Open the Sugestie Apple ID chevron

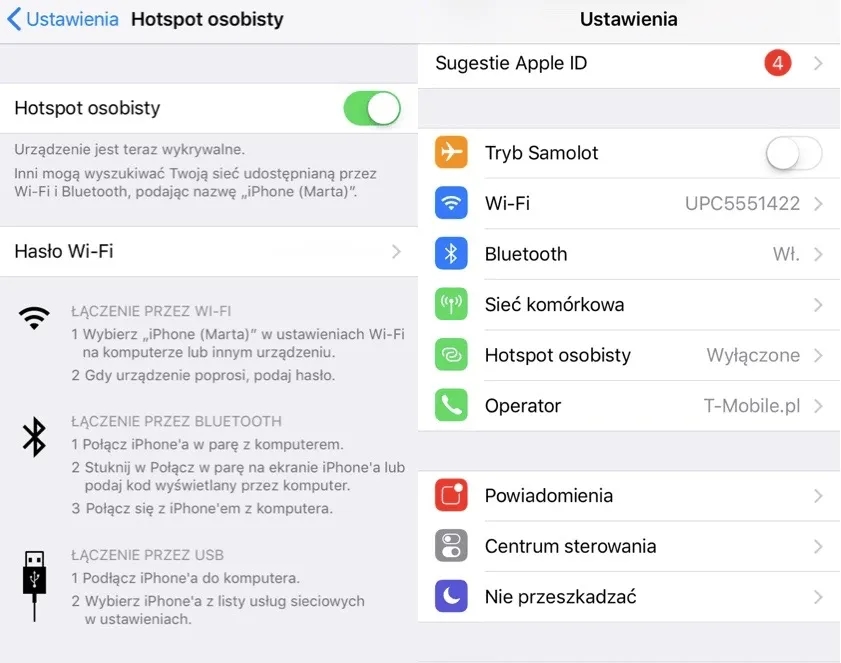tap(818, 64)
